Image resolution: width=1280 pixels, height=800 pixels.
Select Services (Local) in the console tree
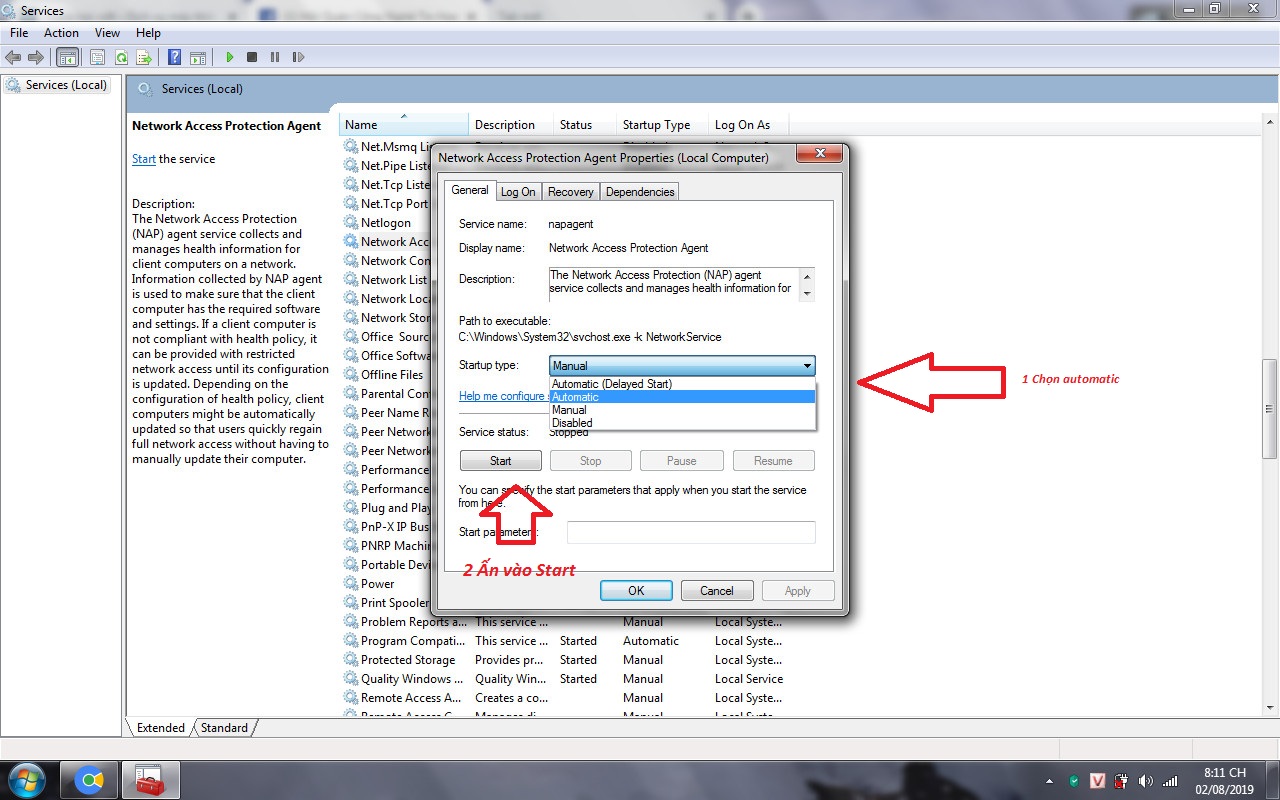click(67, 85)
